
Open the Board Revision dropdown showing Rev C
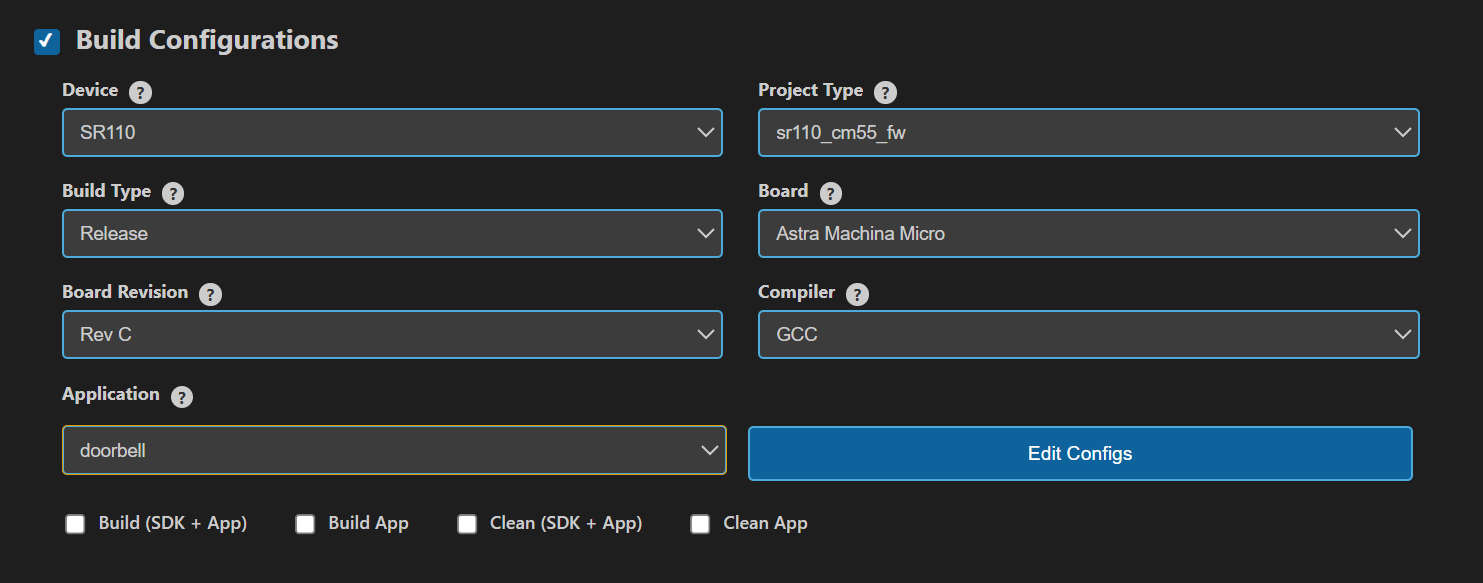point(392,334)
